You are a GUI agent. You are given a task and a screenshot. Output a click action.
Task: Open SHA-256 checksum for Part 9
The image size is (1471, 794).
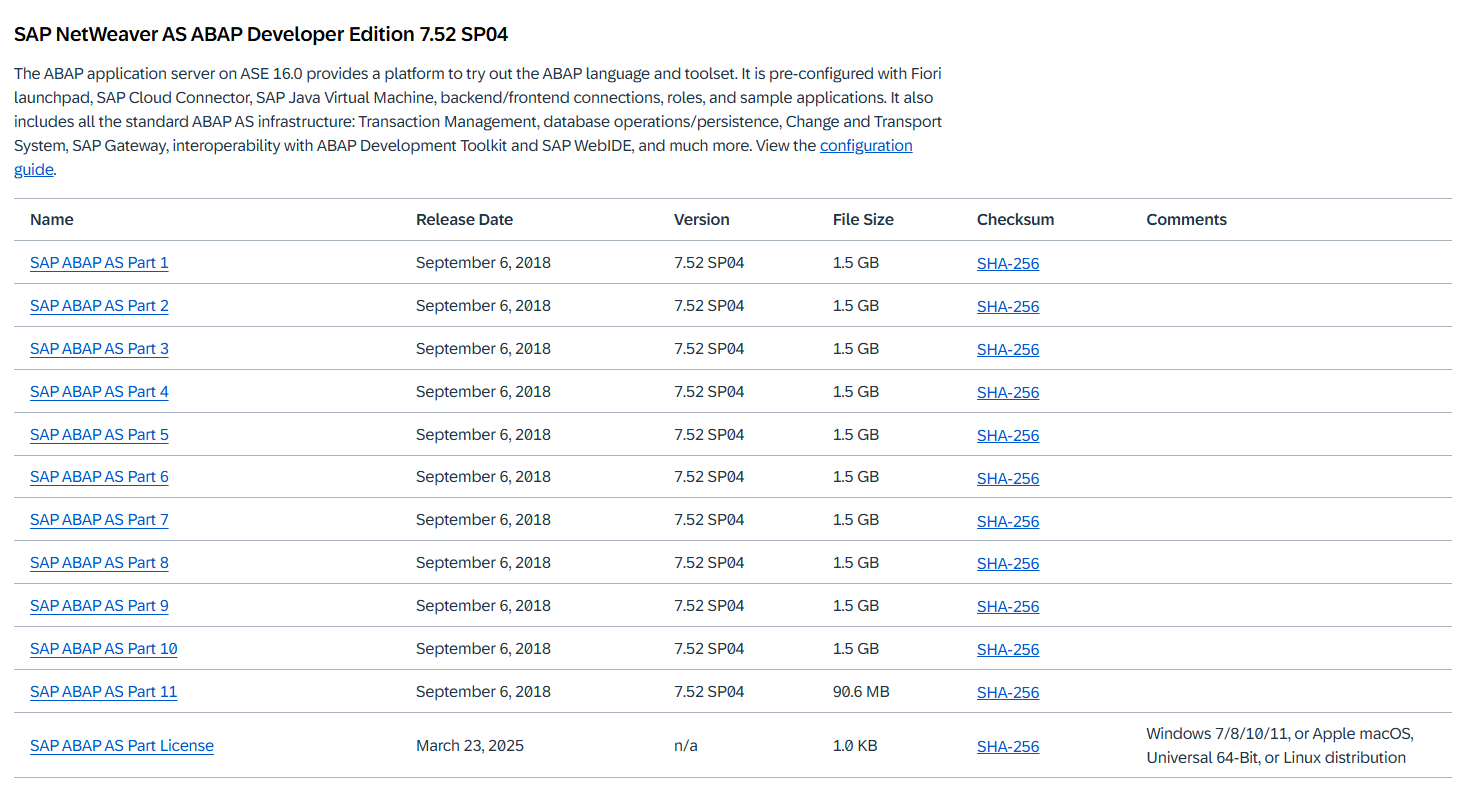pyautogui.click(x=1008, y=607)
